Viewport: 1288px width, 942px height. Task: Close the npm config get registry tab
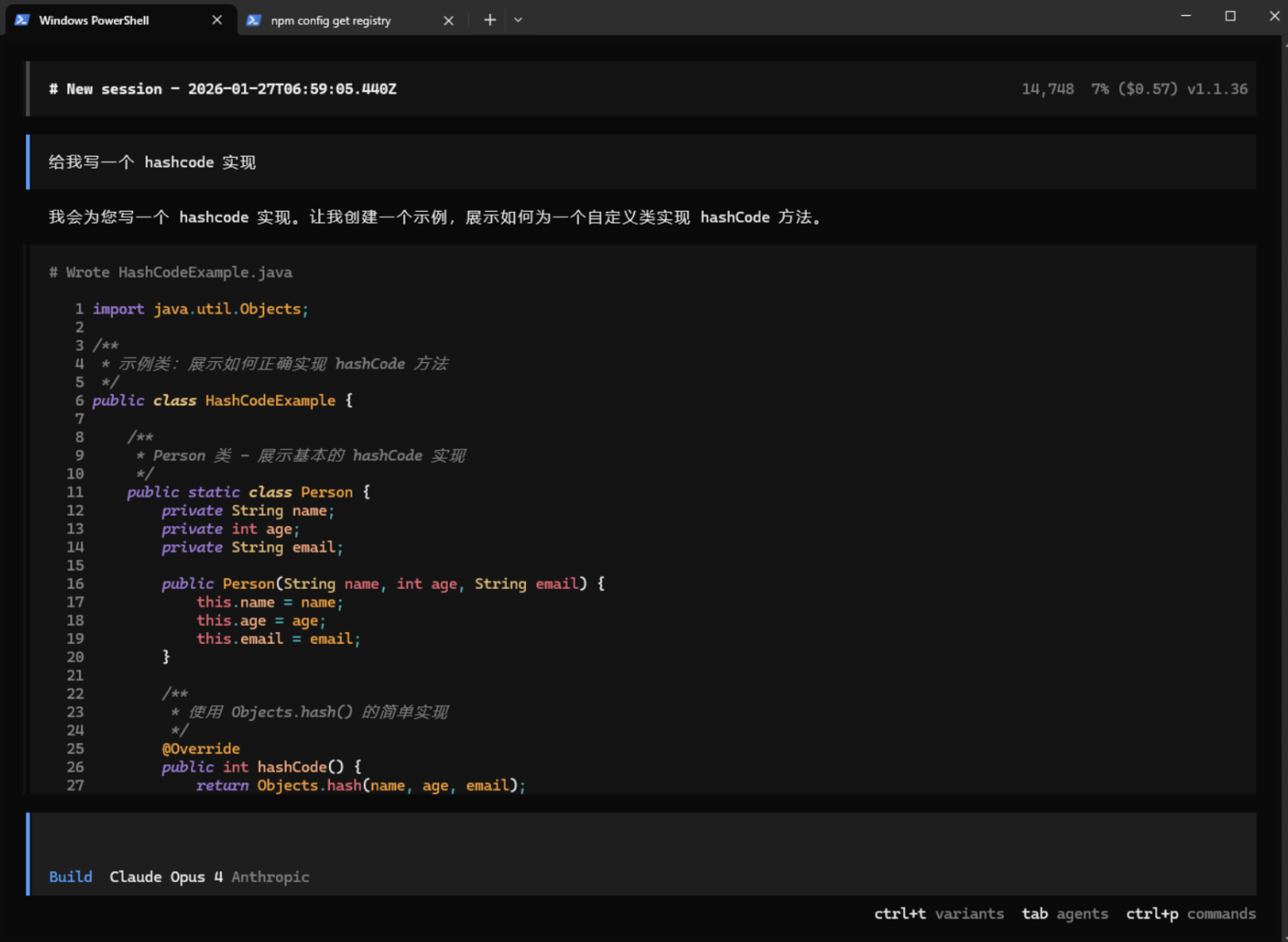pyautogui.click(x=449, y=20)
